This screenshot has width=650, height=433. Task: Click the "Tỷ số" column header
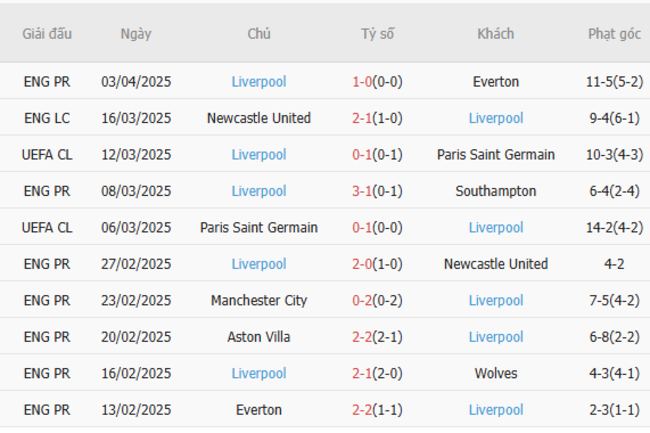[x=378, y=34]
